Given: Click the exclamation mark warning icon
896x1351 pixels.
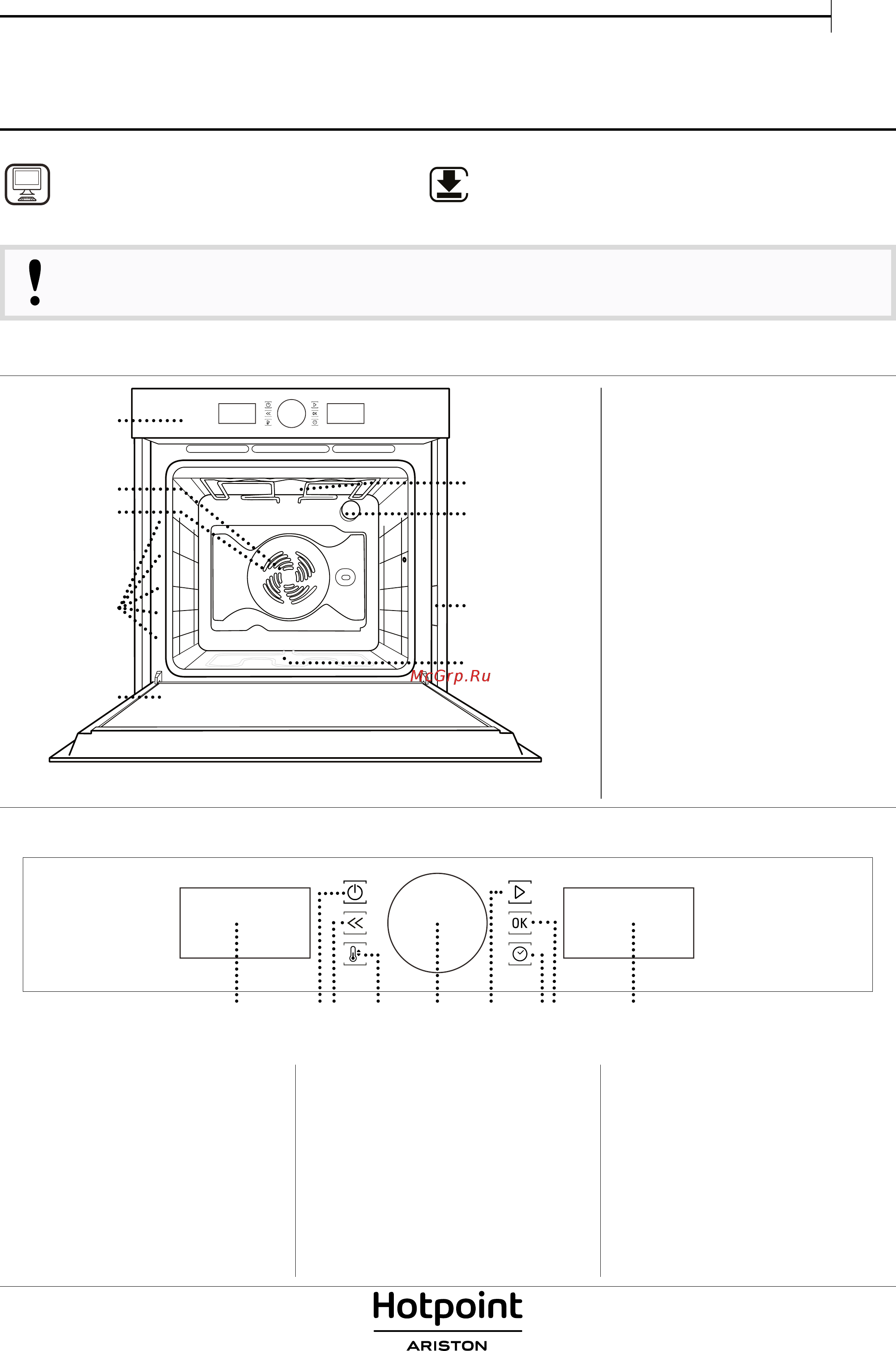Looking at the screenshot, I should pyautogui.click(x=35, y=282).
